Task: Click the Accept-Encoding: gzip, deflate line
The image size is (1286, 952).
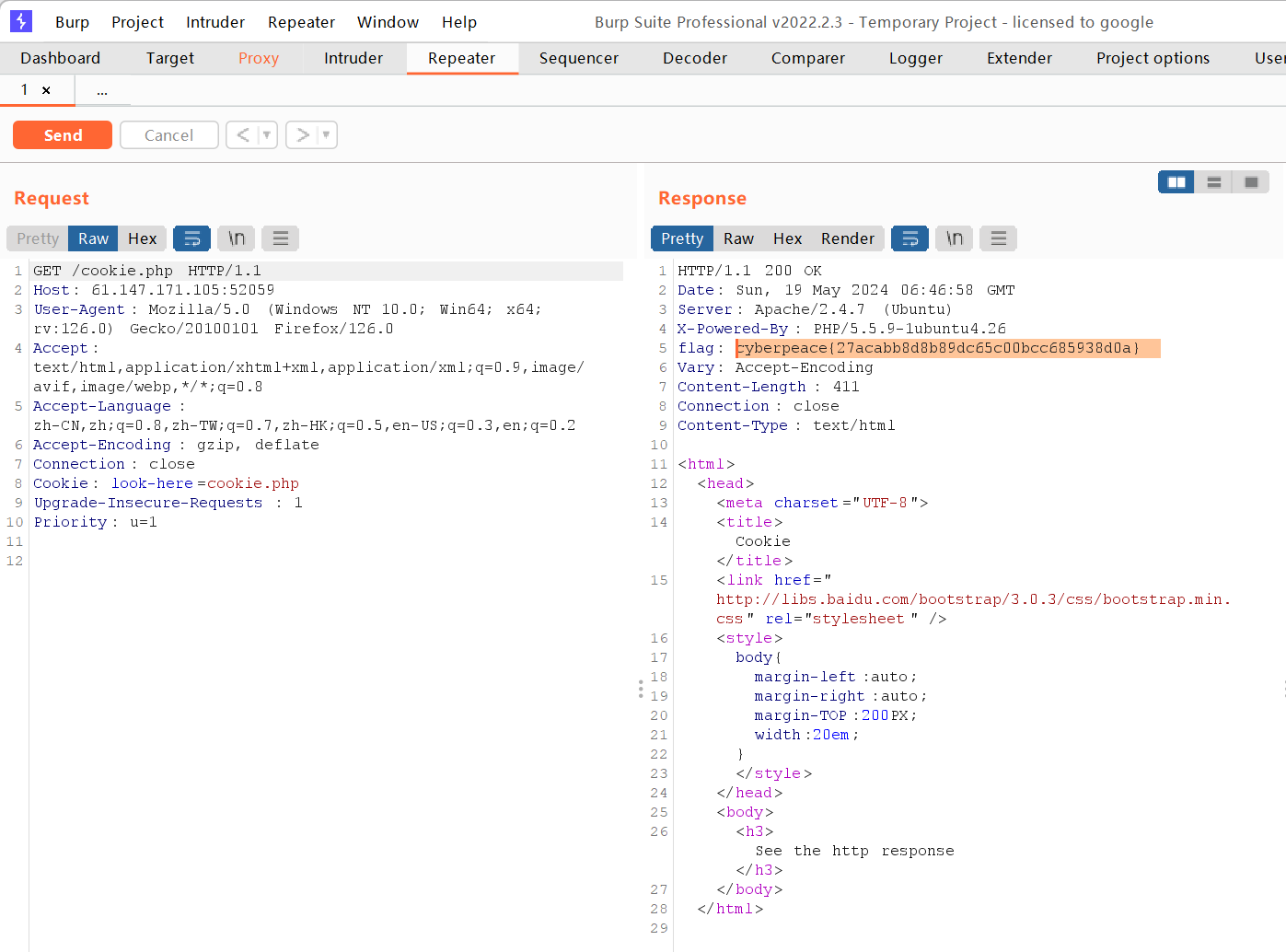Action: coord(177,445)
